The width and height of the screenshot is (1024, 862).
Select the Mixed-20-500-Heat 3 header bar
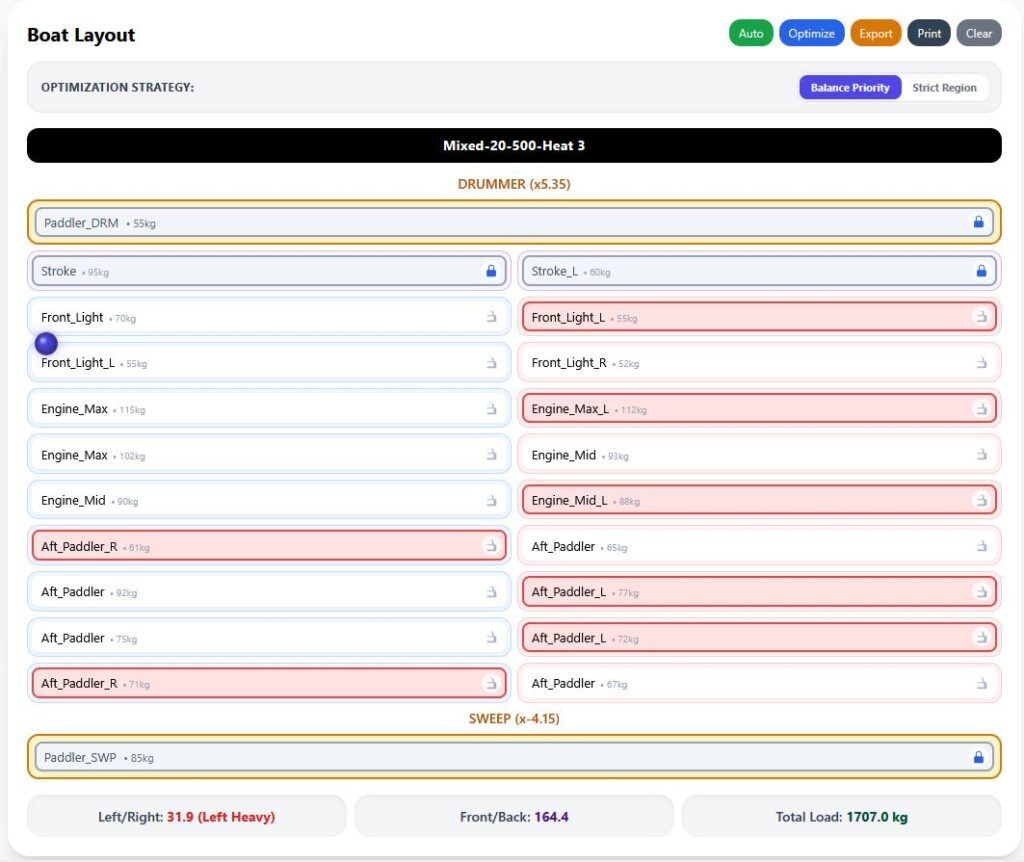click(514, 146)
